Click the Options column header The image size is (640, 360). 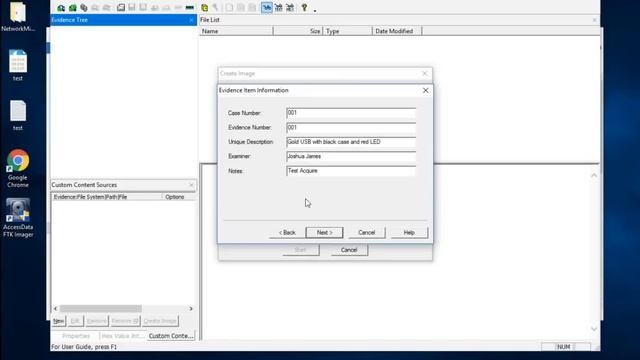(179, 197)
